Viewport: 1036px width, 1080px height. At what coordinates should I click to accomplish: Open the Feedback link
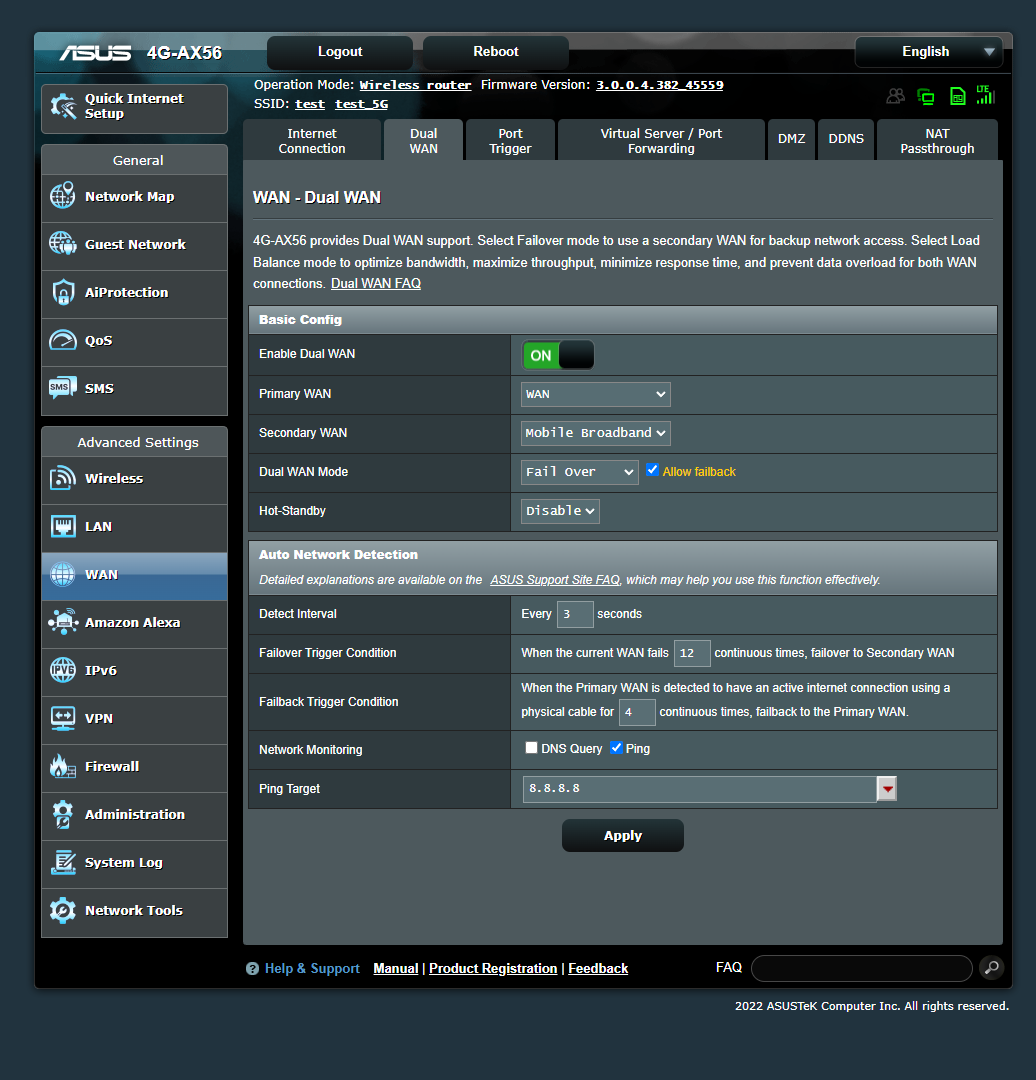pyautogui.click(x=598, y=968)
